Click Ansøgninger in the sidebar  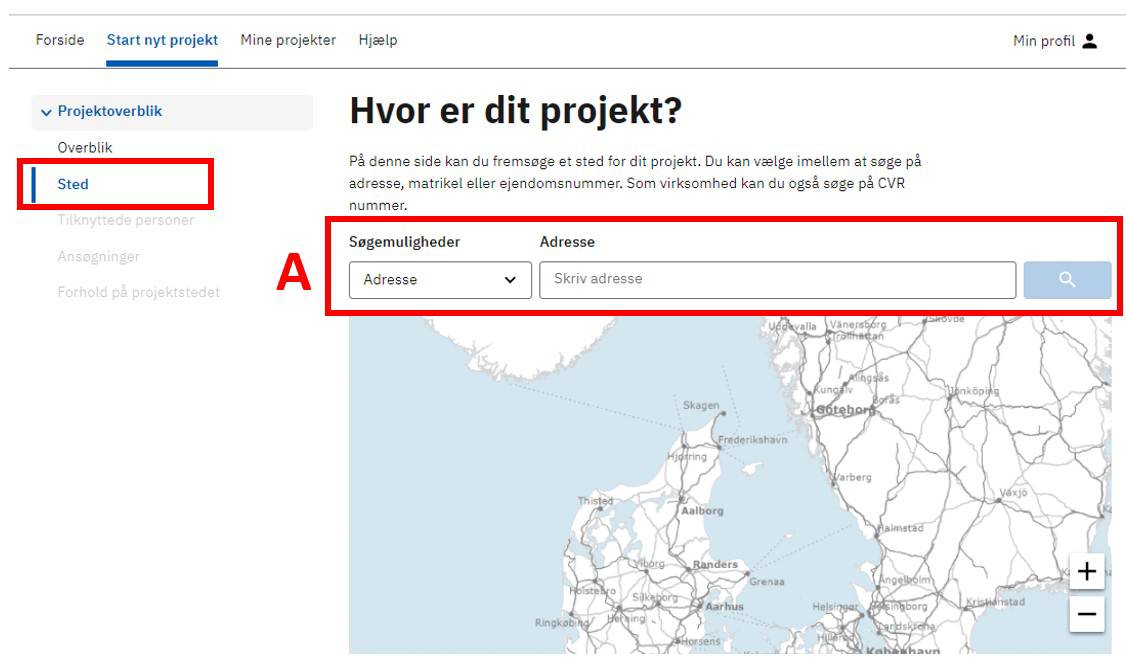tap(98, 256)
